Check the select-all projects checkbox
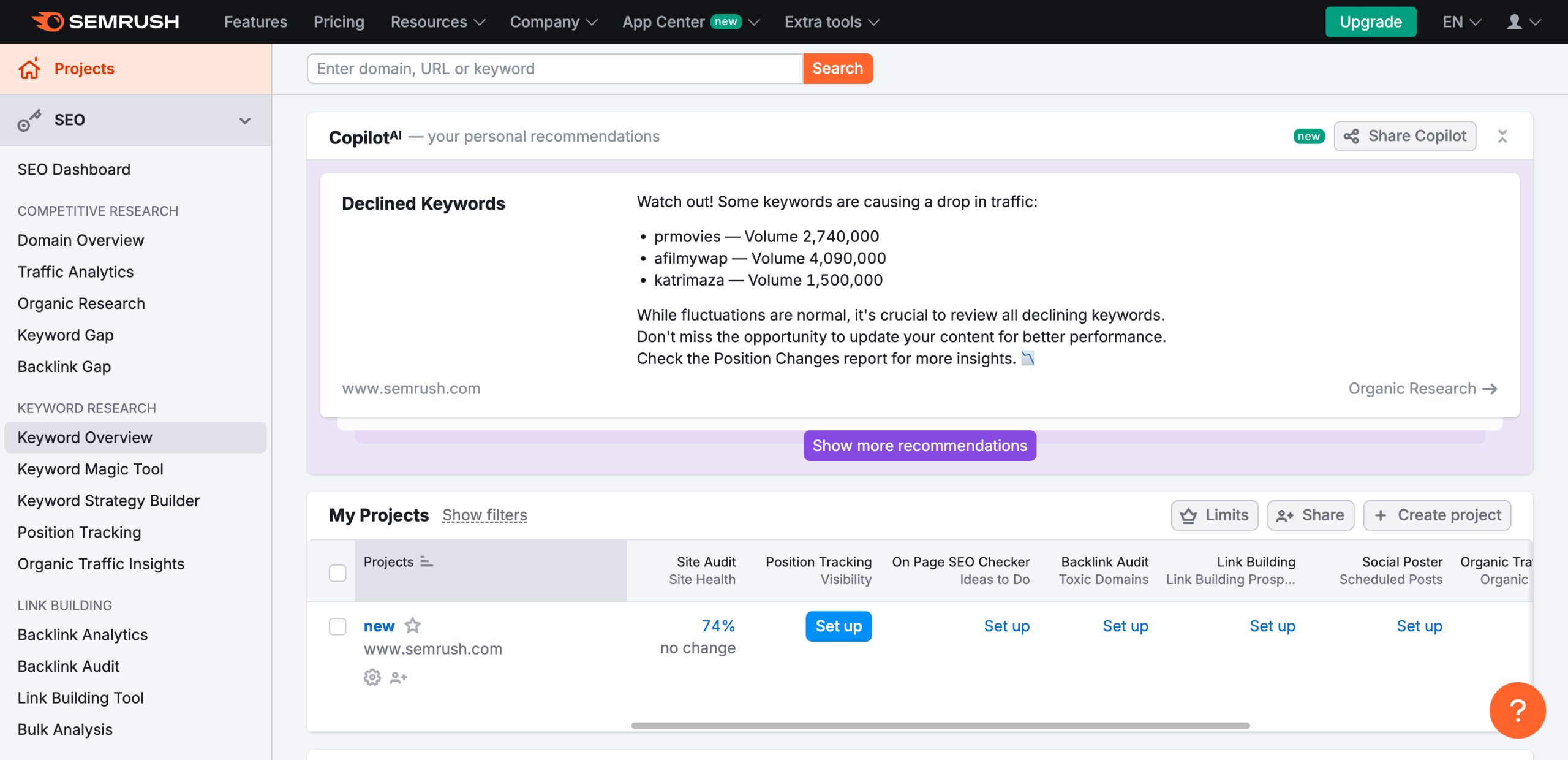This screenshot has height=760, width=1568. (337, 572)
